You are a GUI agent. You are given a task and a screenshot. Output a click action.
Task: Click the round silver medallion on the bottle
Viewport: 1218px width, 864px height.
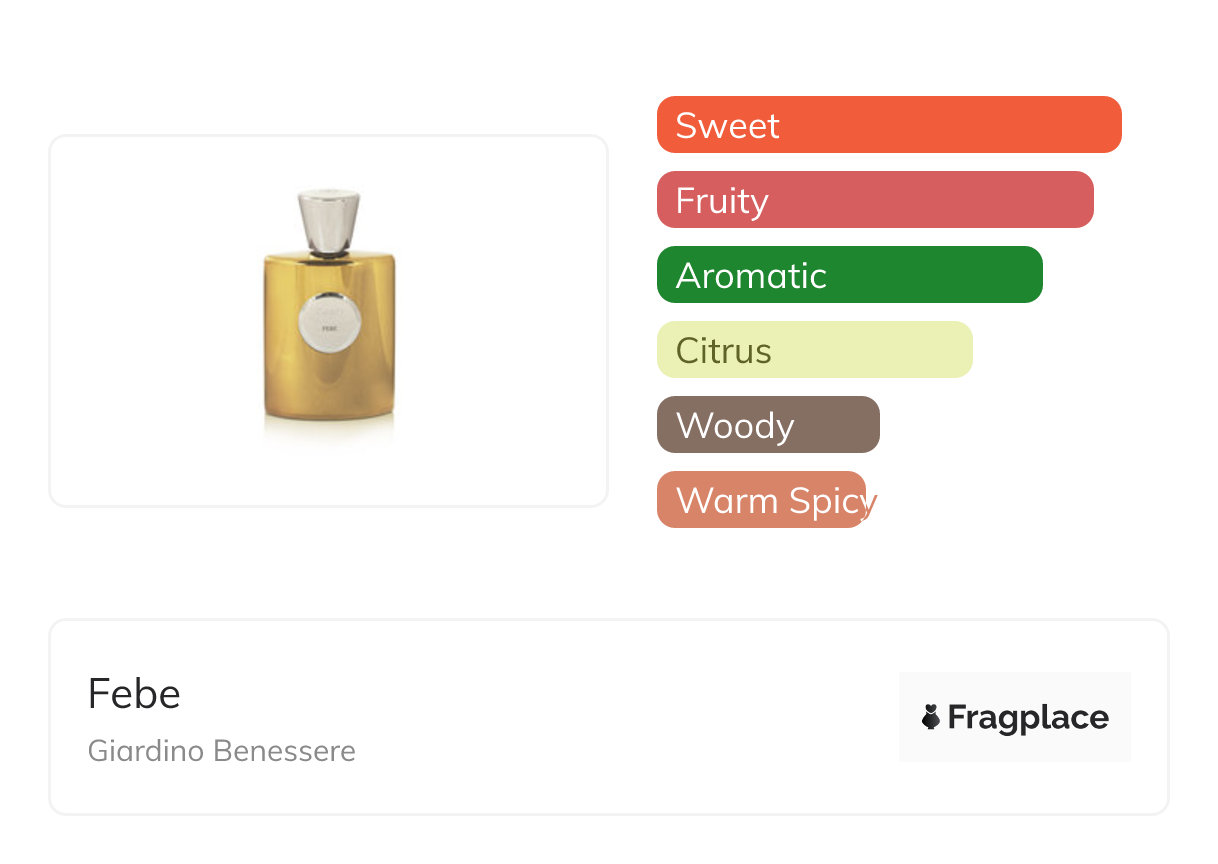(329, 316)
